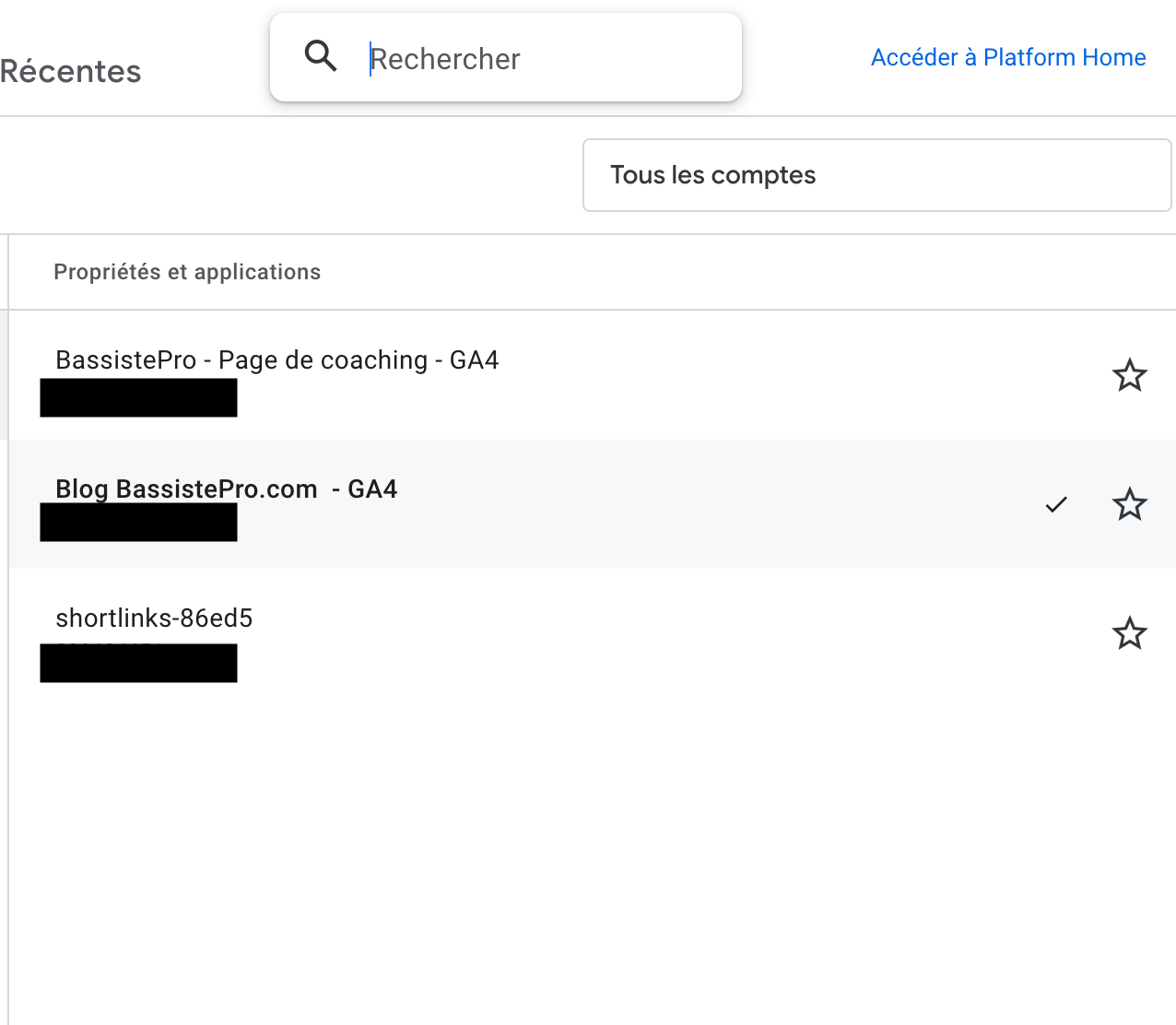
Task: Open BassistePro - Page de coaching - GA4
Action: [x=277, y=359]
